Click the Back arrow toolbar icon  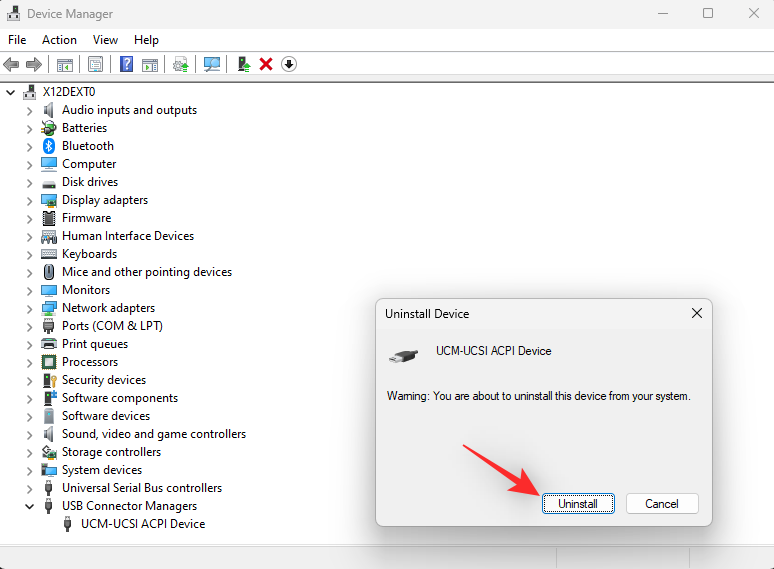[11, 64]
